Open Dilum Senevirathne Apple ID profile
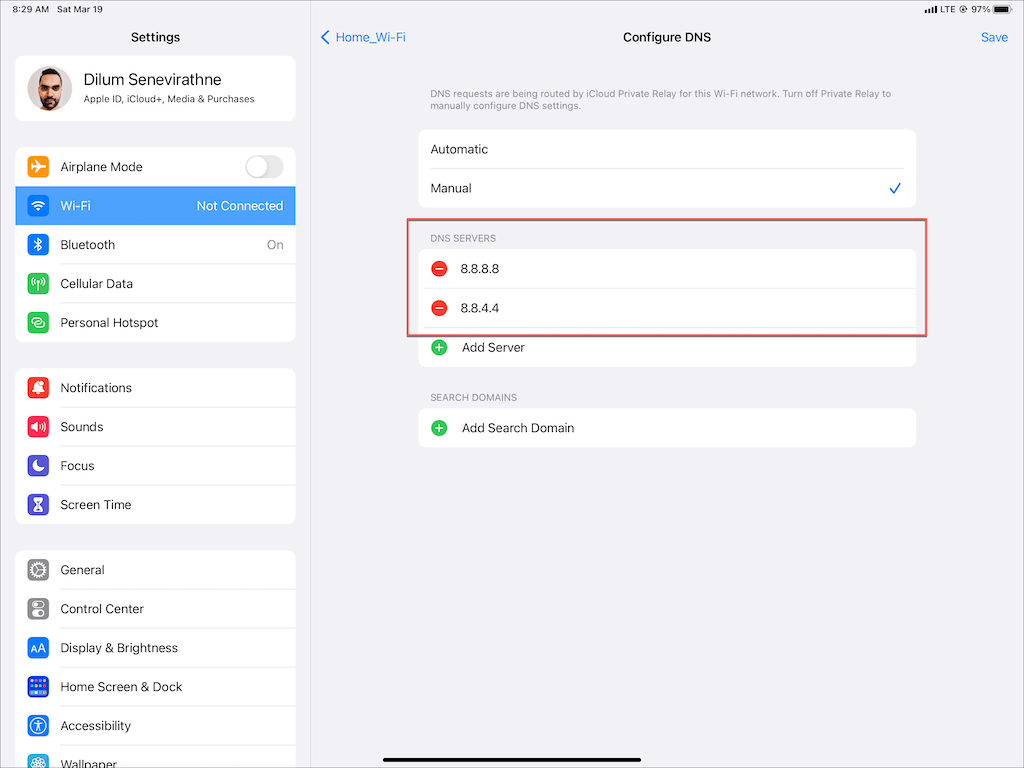The height and width of the screenshot is (768, 1024). [x=155, y=88]
